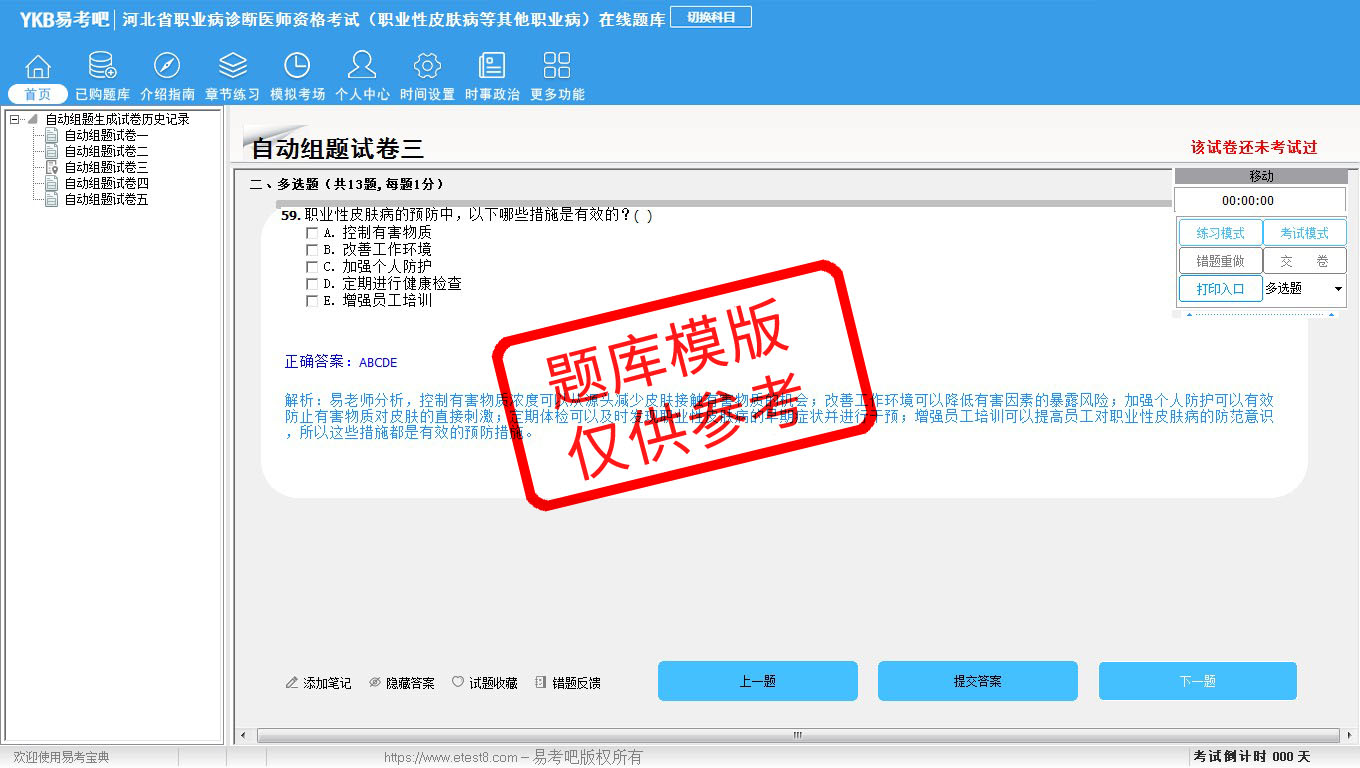The height and width of the screenshot is (768, 1360).
Task: Open the 个人中心 menu label
Action: coord(362,94)
